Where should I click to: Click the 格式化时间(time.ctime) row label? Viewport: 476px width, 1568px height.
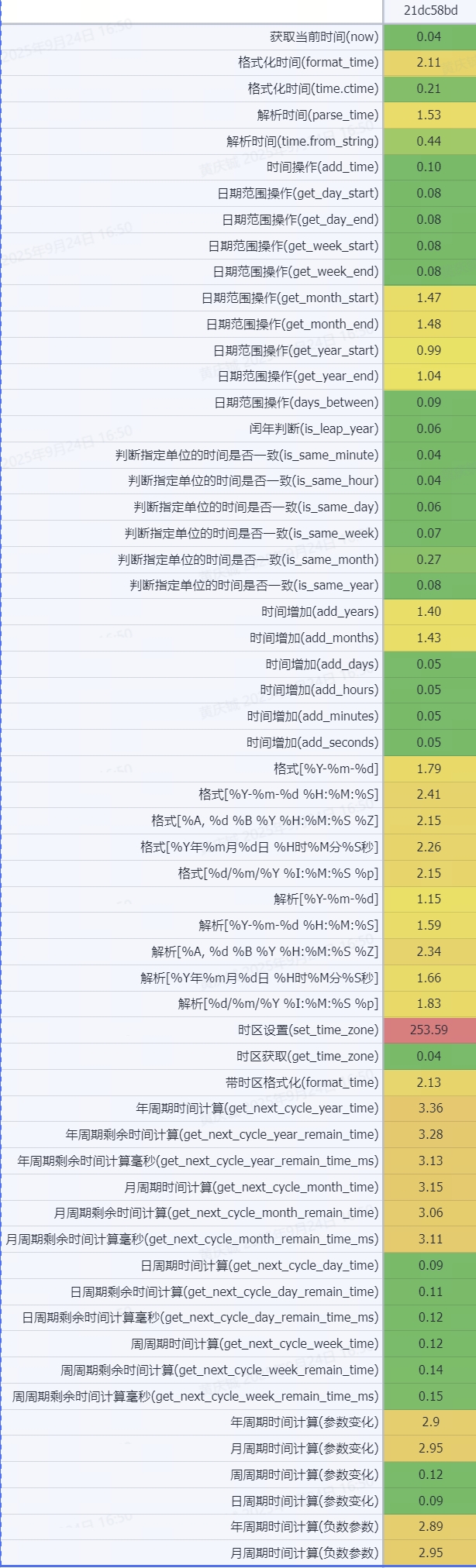click(x=313, y=88)
